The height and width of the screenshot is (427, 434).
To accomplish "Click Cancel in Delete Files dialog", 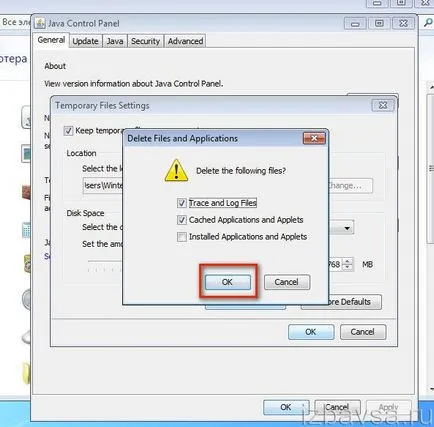I will [287, 282].
